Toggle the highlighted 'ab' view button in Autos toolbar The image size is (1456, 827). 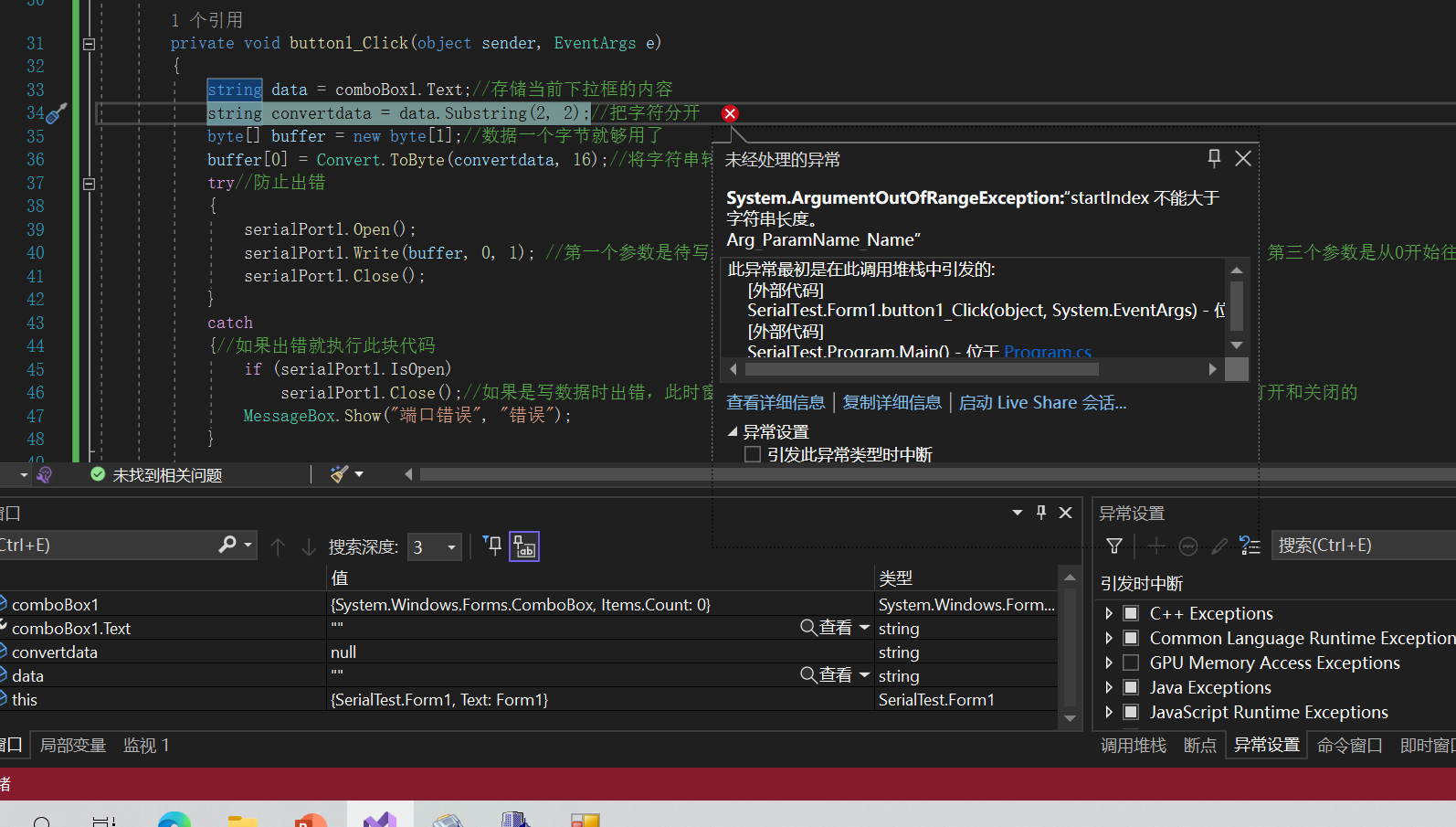524,546
